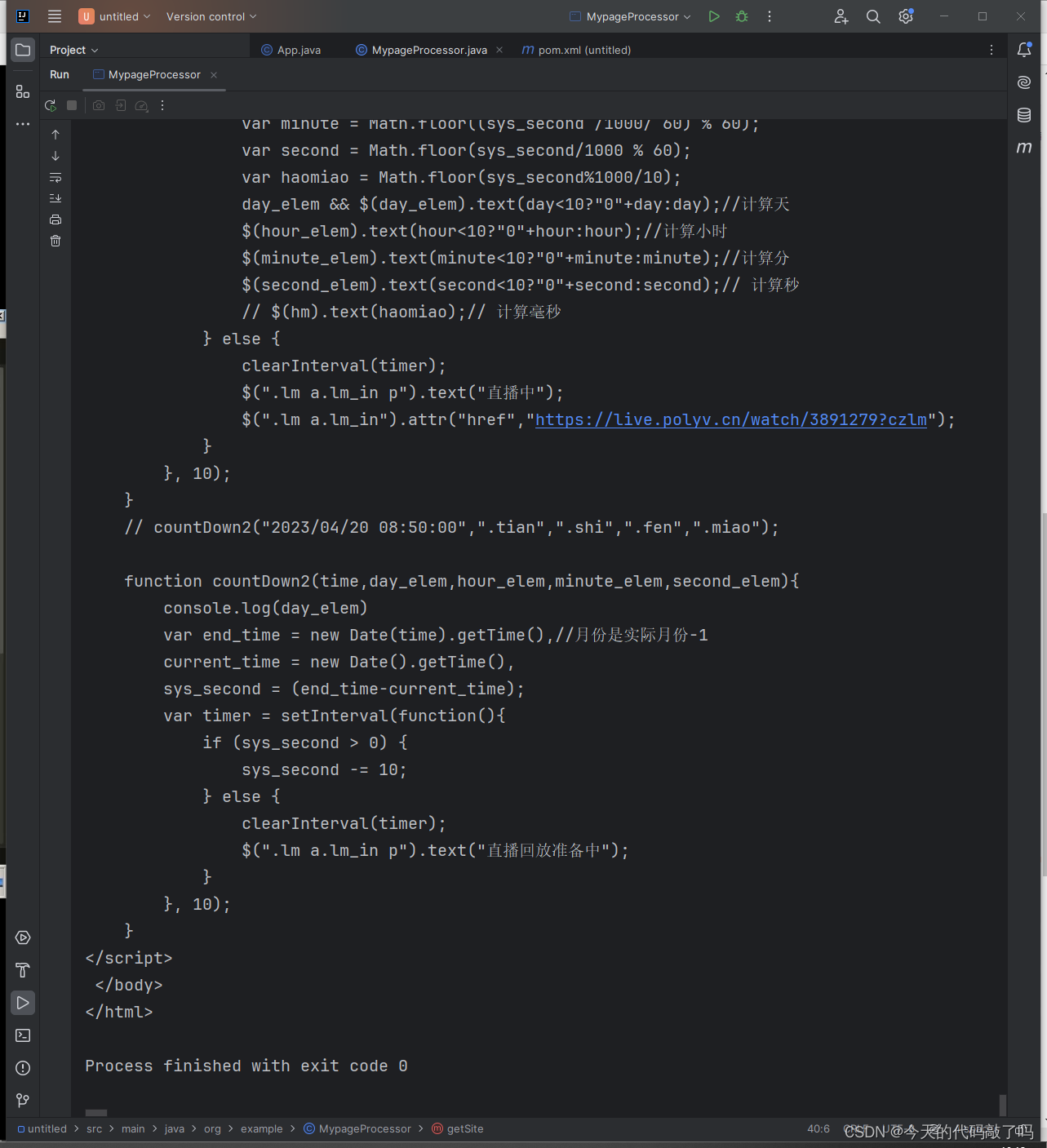Print the console output
This screenshot has height=1148, width=1047.
pos(55,219)
